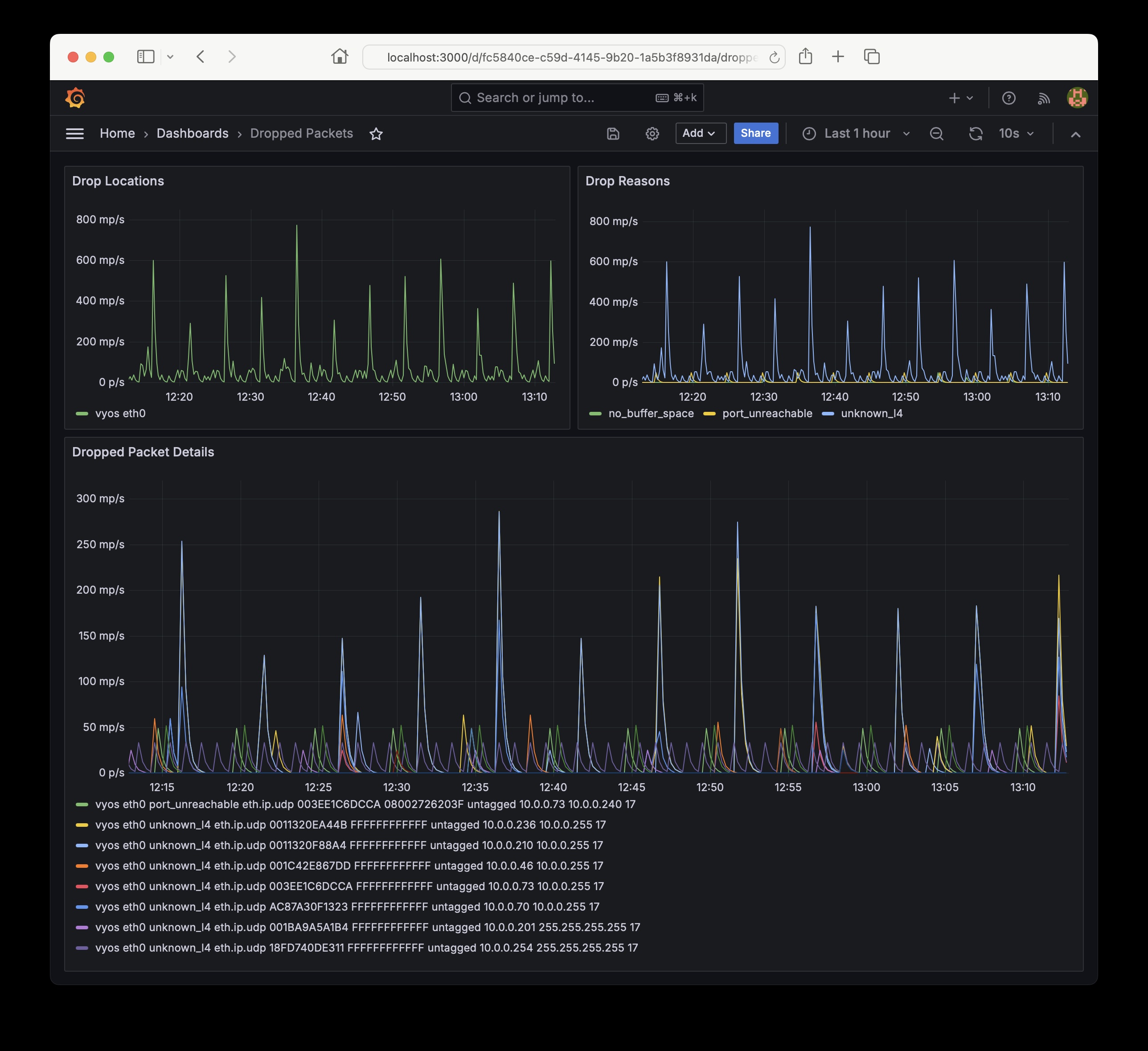Viewport: 1148px width, 1051px height.
Task: Toggle the 'vyos eth0' Drop Locations legend series
Action: 120,414
